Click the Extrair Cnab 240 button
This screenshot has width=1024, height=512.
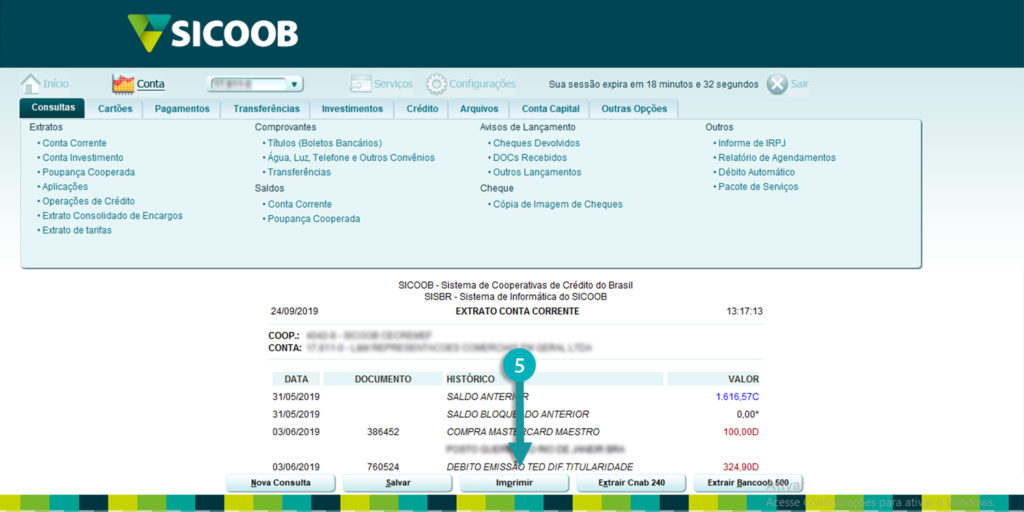click(x=632, y=483)
